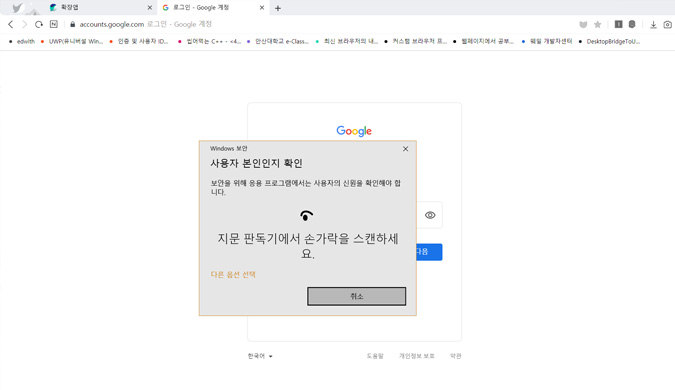Bookmark this page with star icon
The width and height of the screenshot is (675, 390).
(x=598, y=25)
